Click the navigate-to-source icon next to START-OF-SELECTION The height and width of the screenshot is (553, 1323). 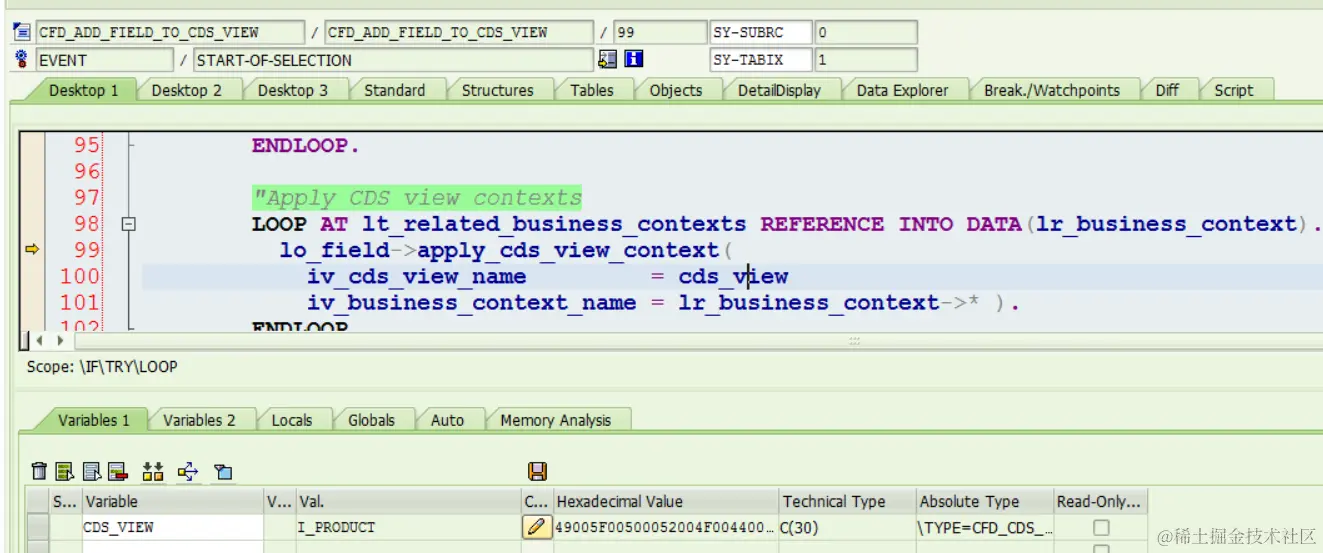click(608, 60)
